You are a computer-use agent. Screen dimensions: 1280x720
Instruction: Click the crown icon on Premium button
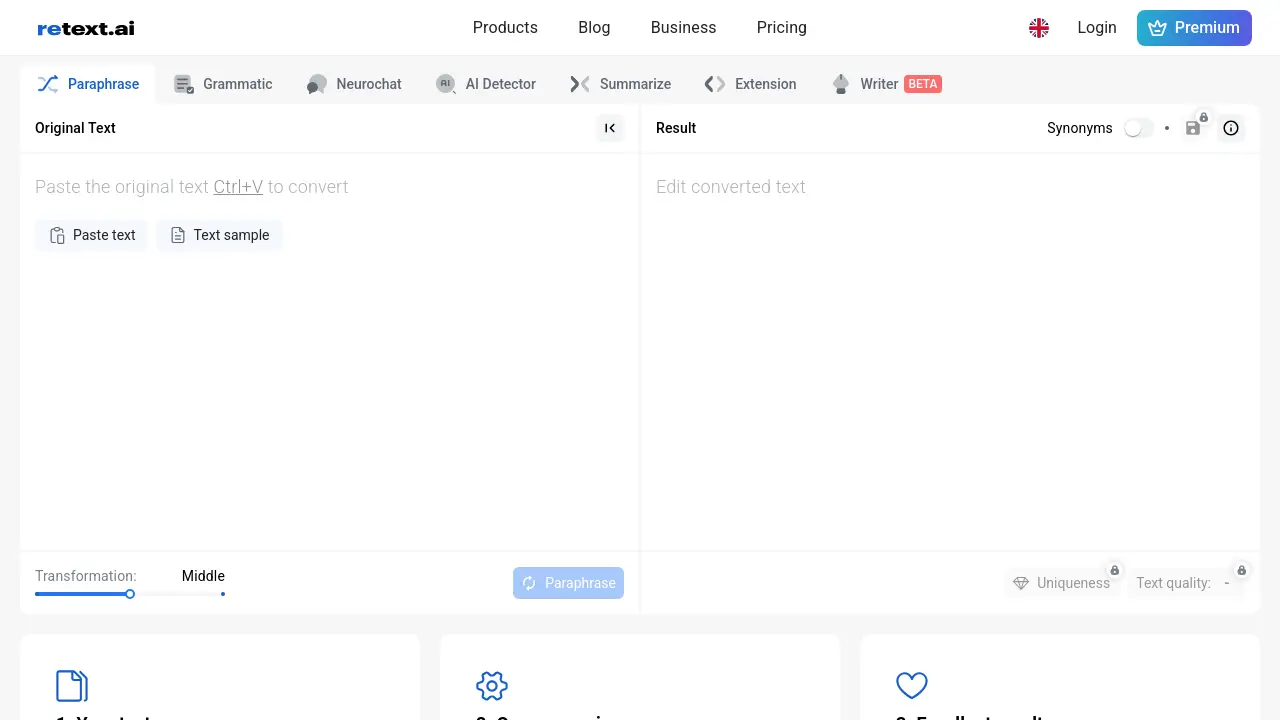1157,28
